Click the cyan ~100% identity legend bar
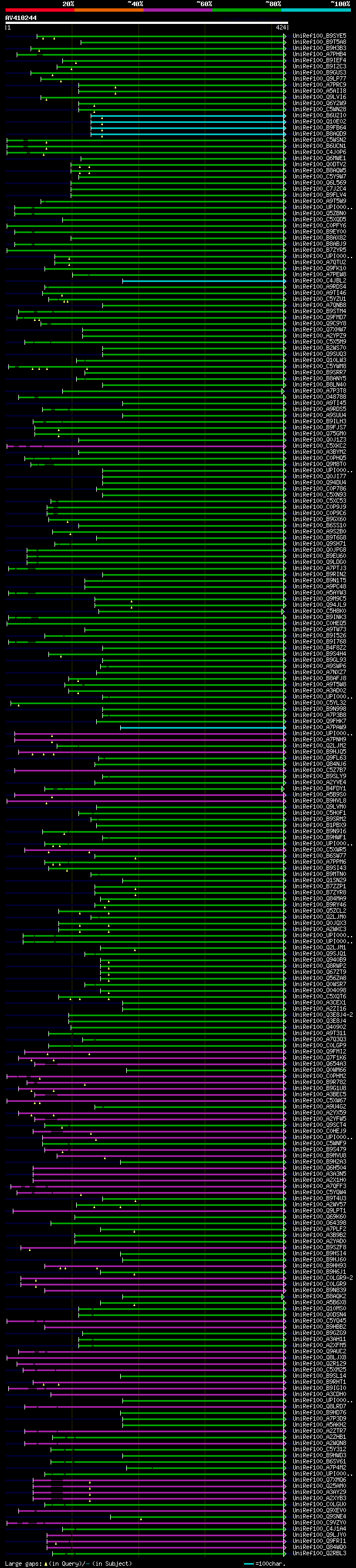Image resolution: width=356 pixels, height=1568 pixels. click(317, 10)
